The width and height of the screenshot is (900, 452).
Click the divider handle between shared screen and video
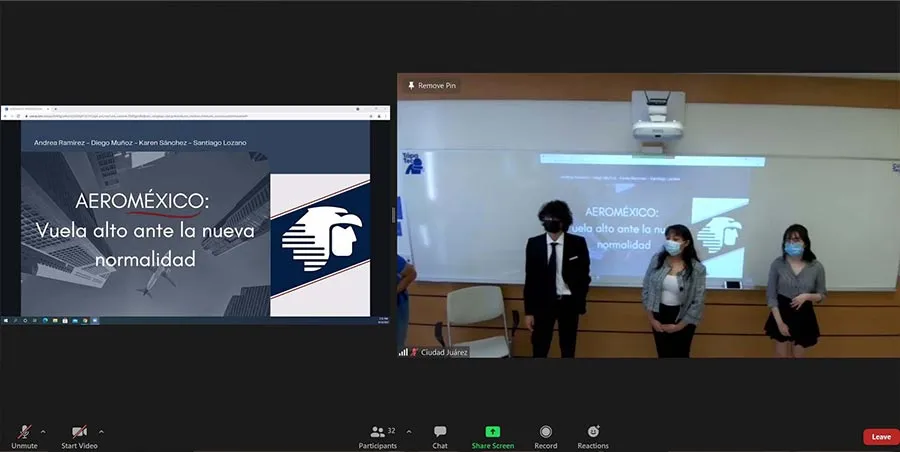coord(394,215)
